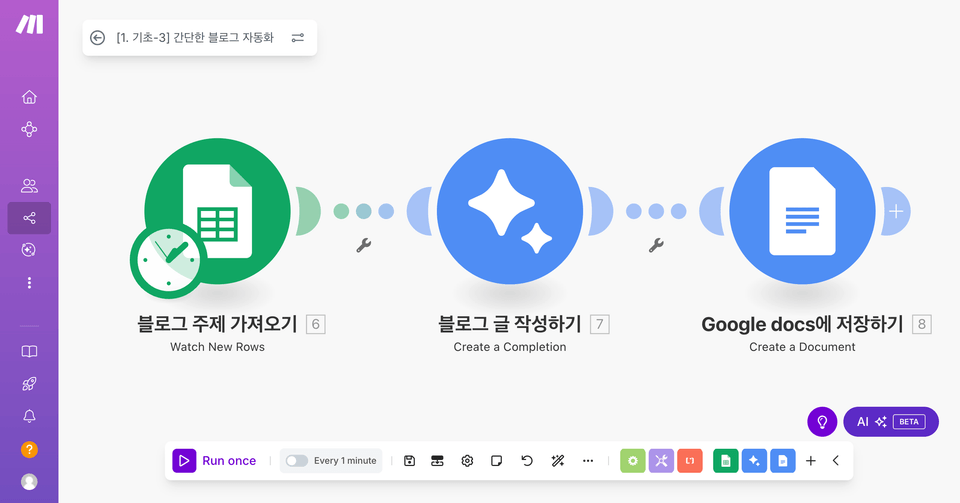Open the lightbulb explain flow button
This screenshot has height=503, width=960.
[x=822, y=422]
